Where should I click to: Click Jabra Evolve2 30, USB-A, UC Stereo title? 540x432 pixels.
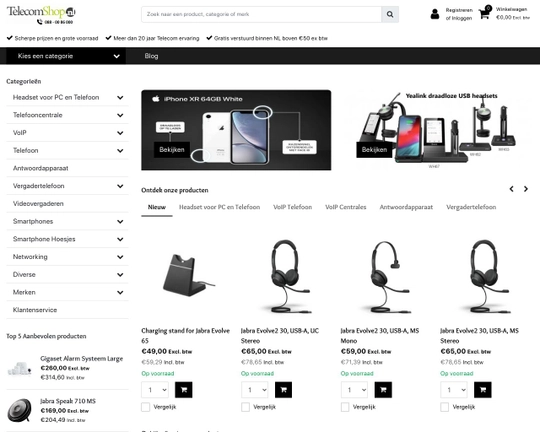click(x=280, y=336)
